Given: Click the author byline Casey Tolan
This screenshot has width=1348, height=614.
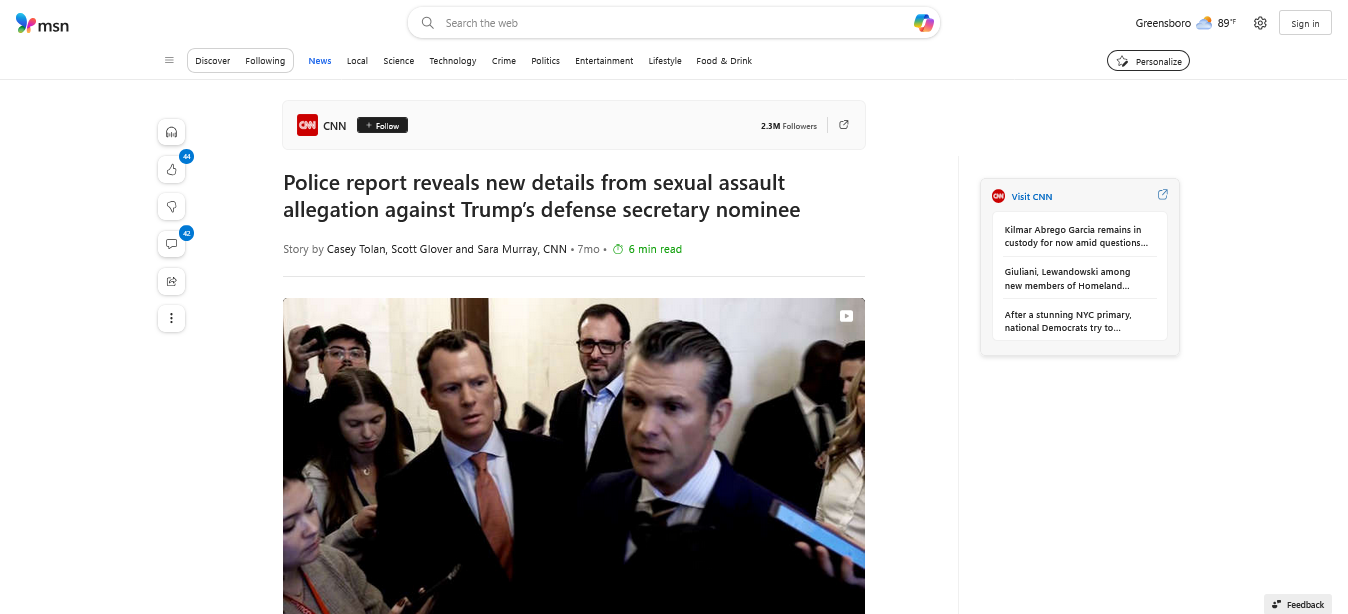Looking at the screenshot, I should [356, 249].
